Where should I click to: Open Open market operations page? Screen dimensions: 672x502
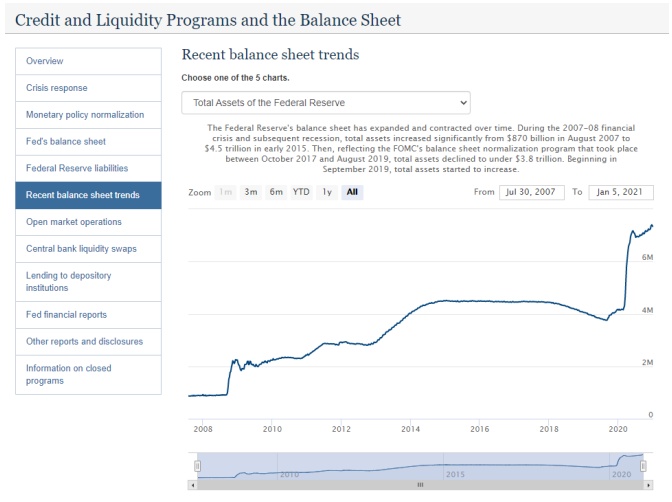pyautogui.click(x=88, y=222)
